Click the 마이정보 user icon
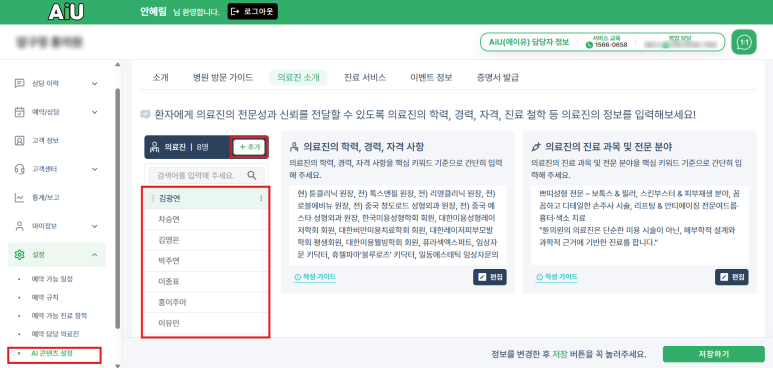Image resolution: width=773 pixels, height=368 pixels. click(x=19, y=226)
